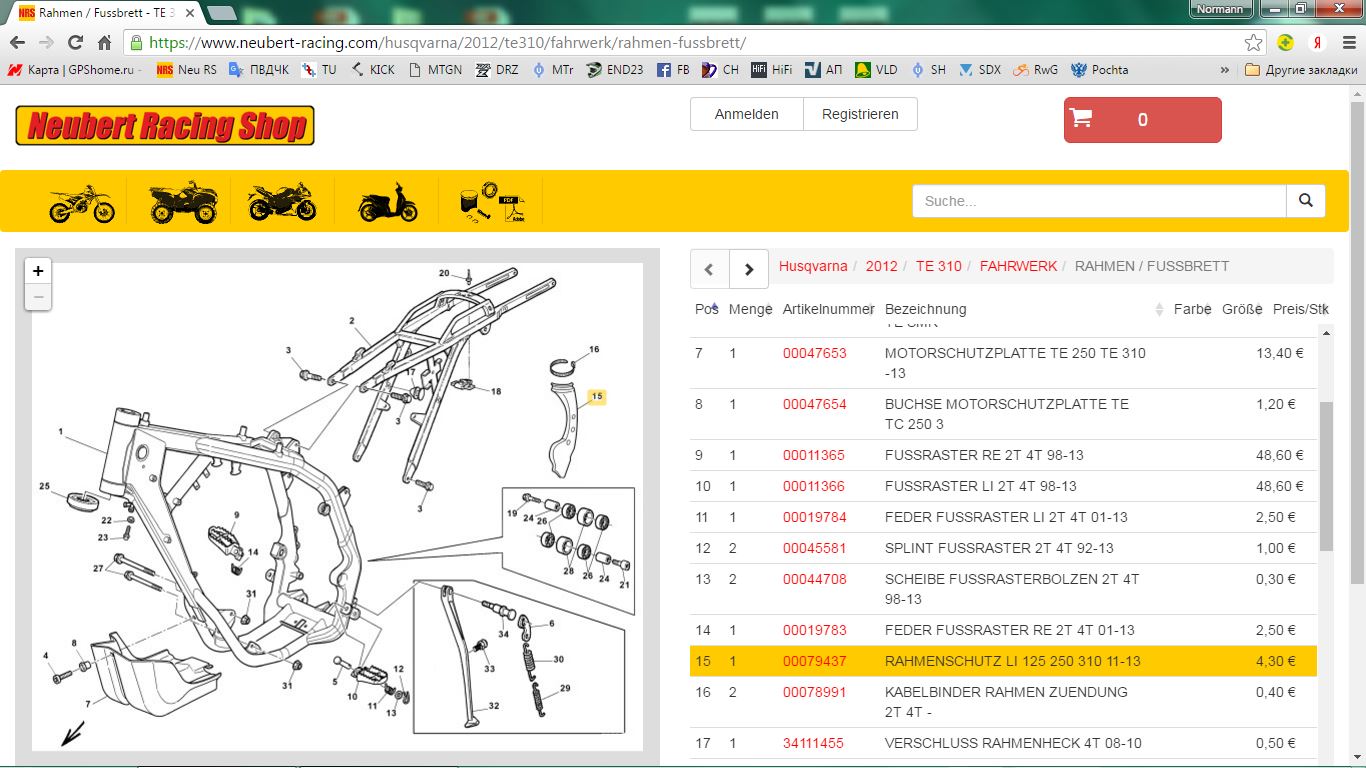Open the FB bookmark
This screenshot has width=1366, height=768.
(x=673, y=70)
